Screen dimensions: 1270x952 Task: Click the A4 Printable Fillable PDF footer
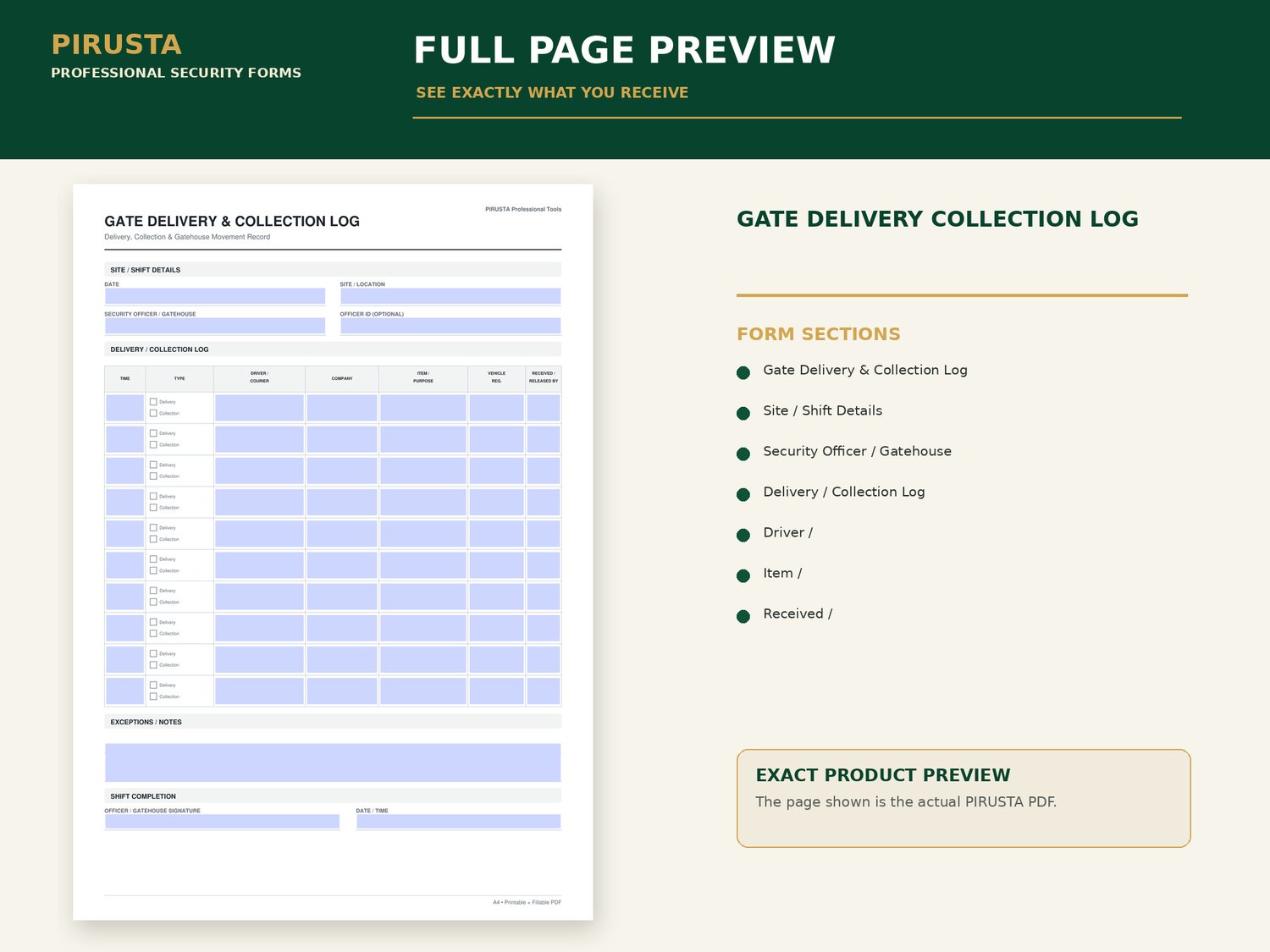[x=527, y=902]
